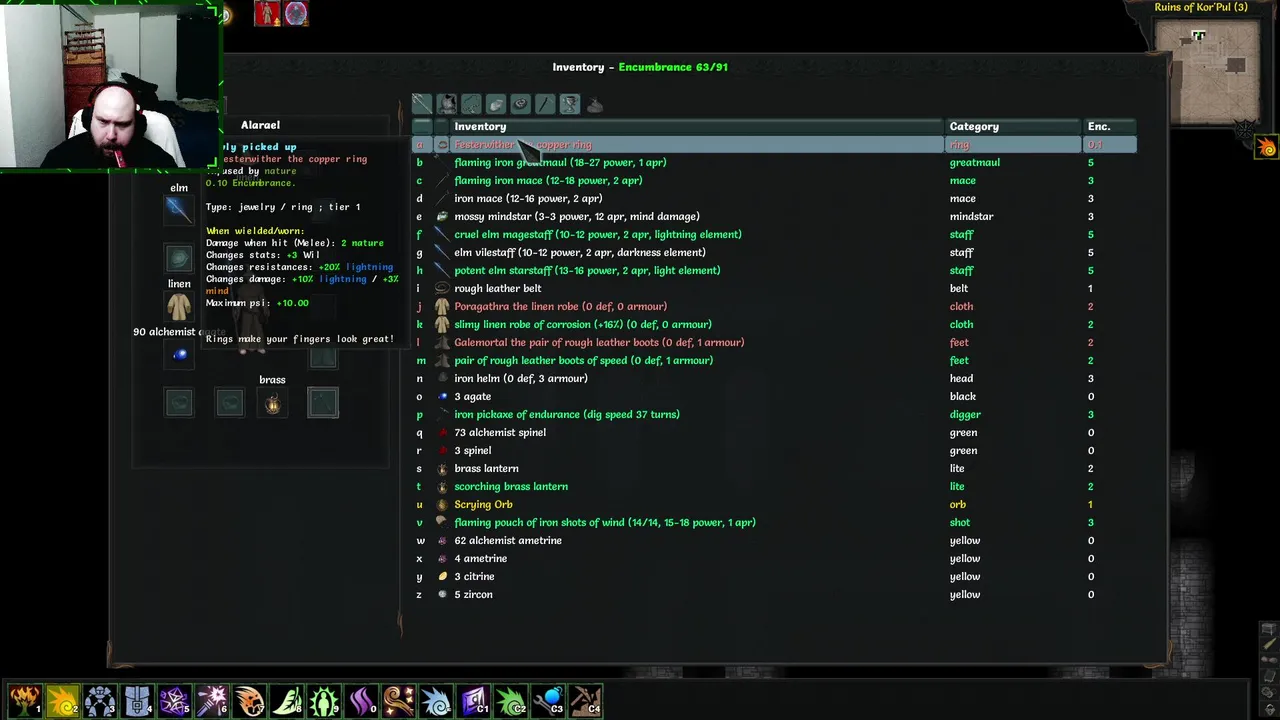
Task: Select flaming pouch of iron shots
Action: coord(774,522)
